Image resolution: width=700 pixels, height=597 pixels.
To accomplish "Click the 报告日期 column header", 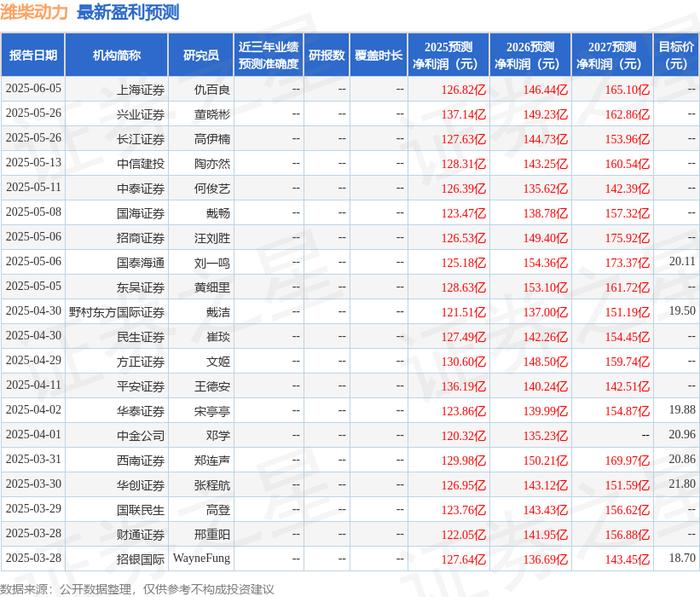I will click(33, 55).
